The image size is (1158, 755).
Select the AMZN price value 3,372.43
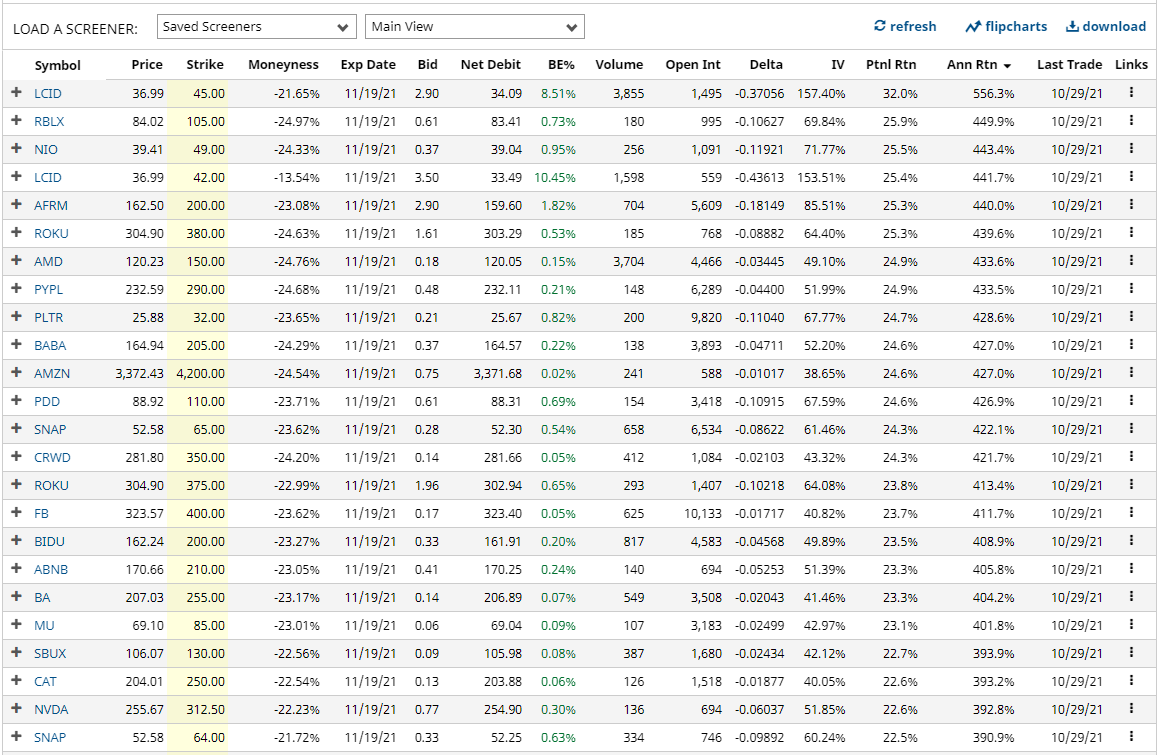click(140, 374)
